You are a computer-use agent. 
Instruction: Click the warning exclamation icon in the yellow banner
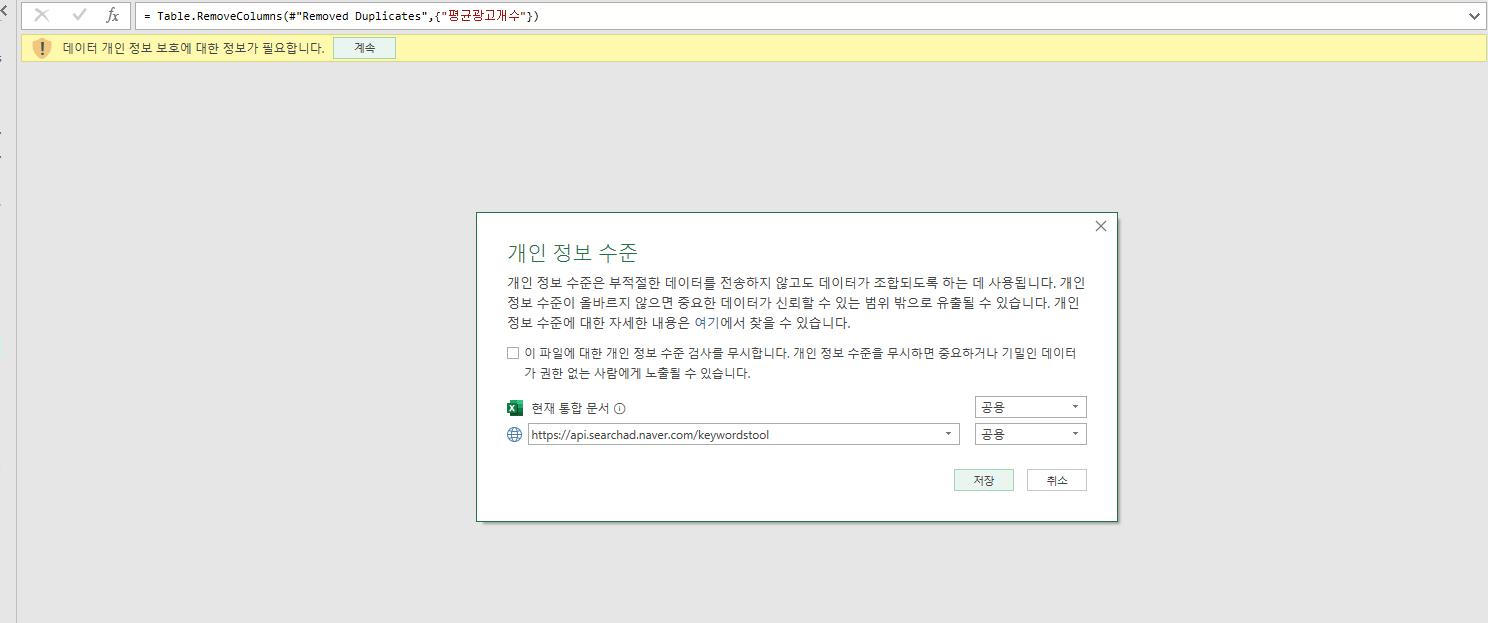point(42,48)
